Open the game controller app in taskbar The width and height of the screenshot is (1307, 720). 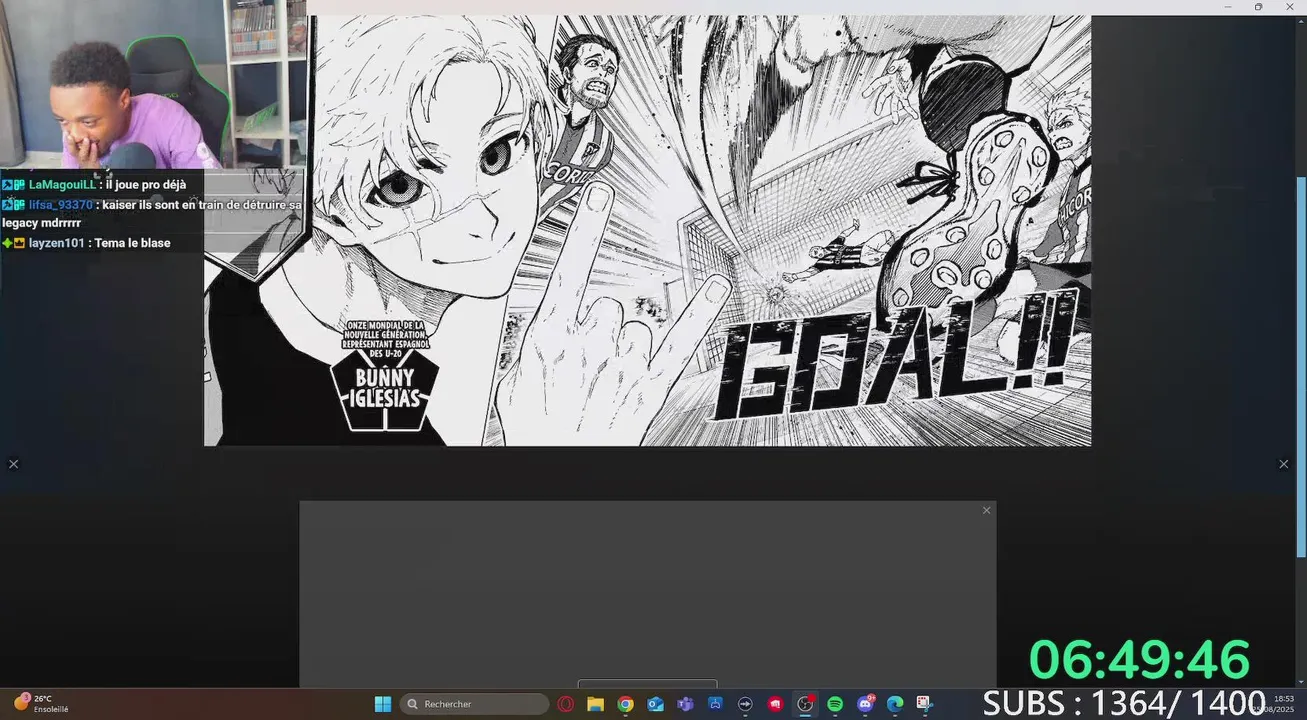click(x=715, y=704)
